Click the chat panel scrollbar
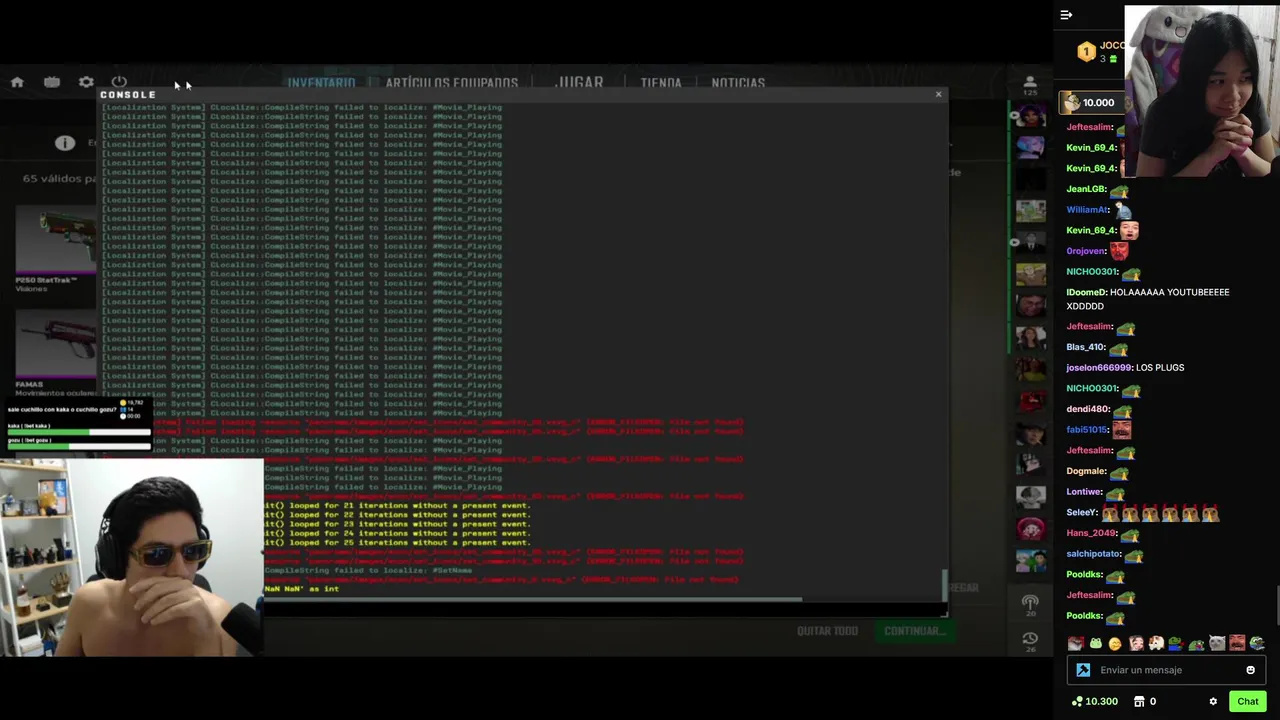The width and height of the screenshot is (1280, 720). pyautogui.click(x=1277, y=605)
